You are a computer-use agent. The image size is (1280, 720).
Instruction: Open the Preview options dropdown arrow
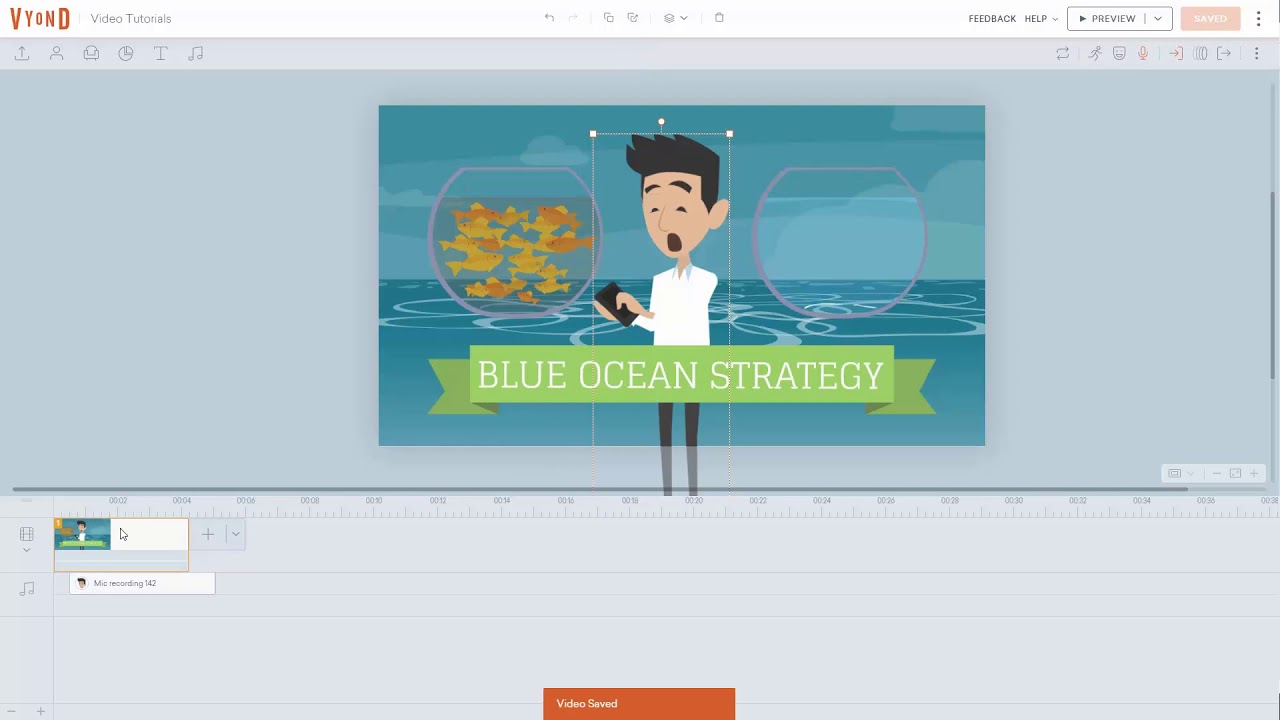[1158, 19]
